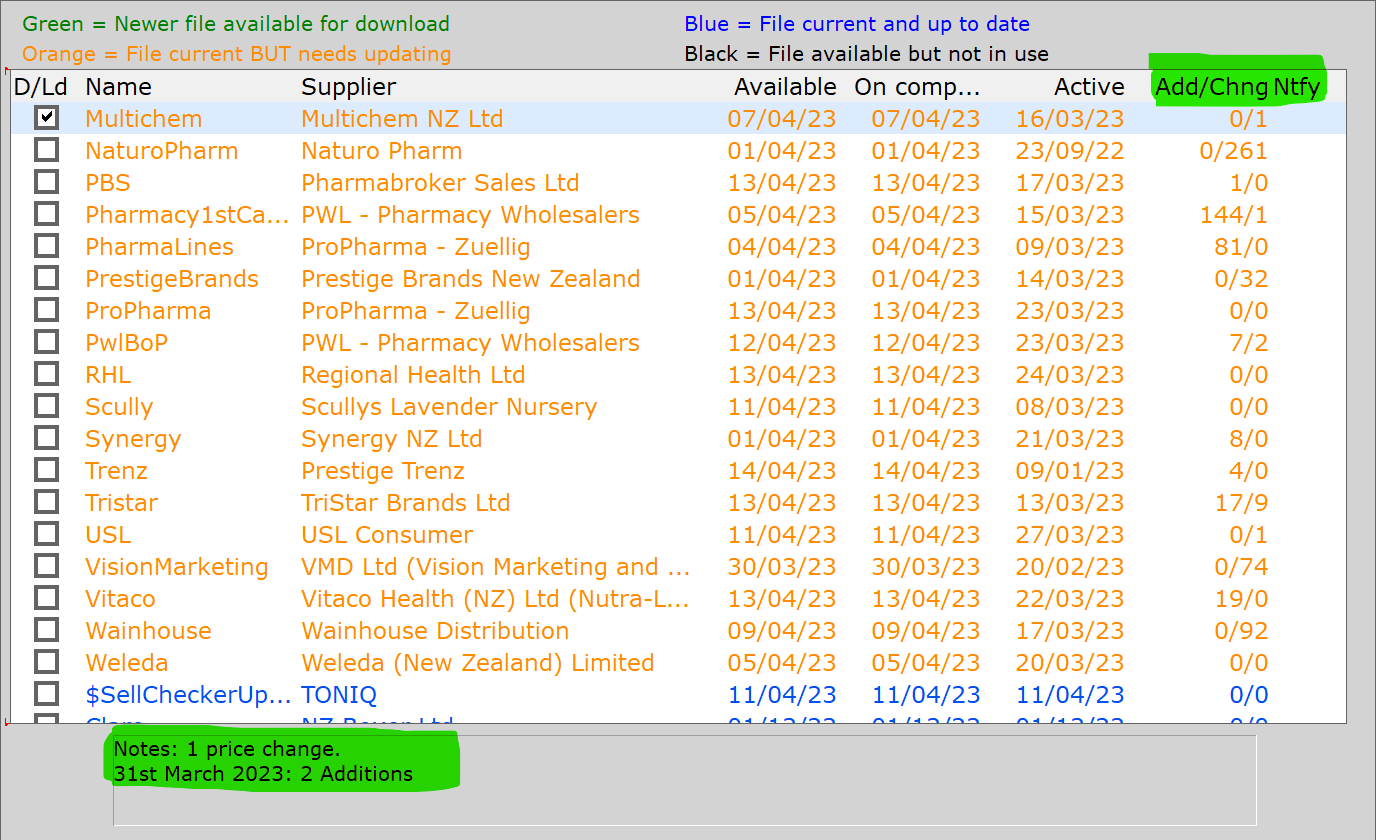Screen dimensions: 1384x840
Task: Enable download for Scully
Action: [x=46, y=405]
